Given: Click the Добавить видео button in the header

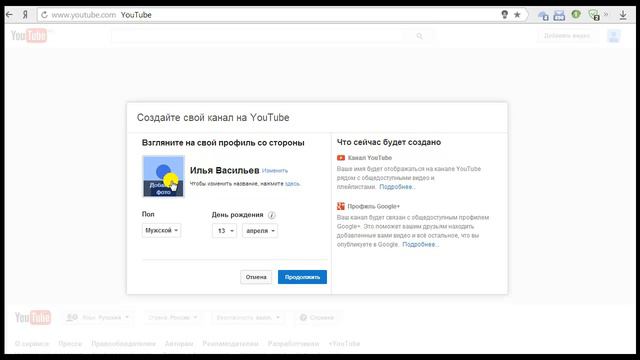Looking at the screenshot, I should click(567, 36).
